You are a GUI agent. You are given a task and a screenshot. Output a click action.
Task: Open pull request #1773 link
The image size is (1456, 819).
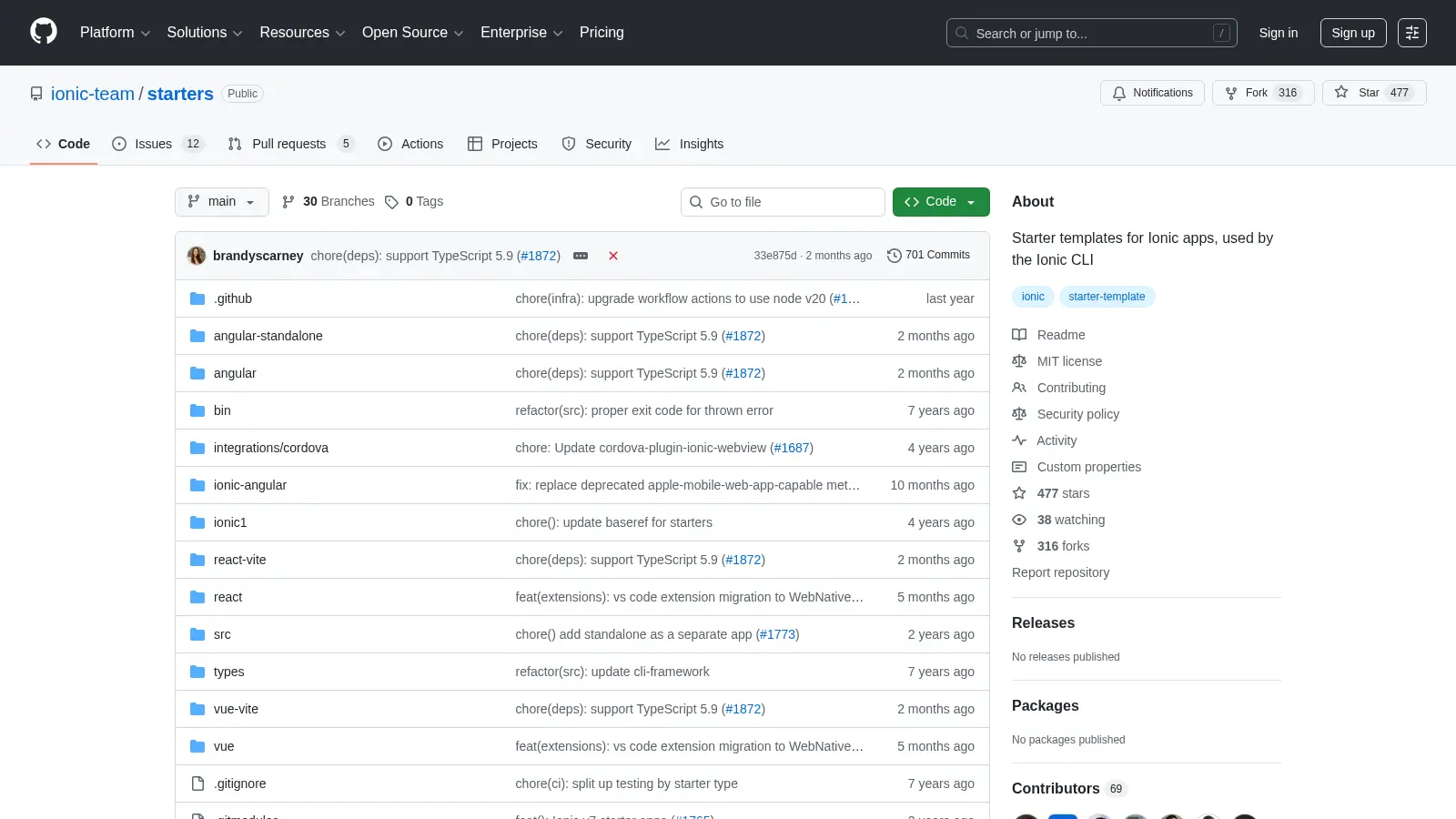coord(778,634)
